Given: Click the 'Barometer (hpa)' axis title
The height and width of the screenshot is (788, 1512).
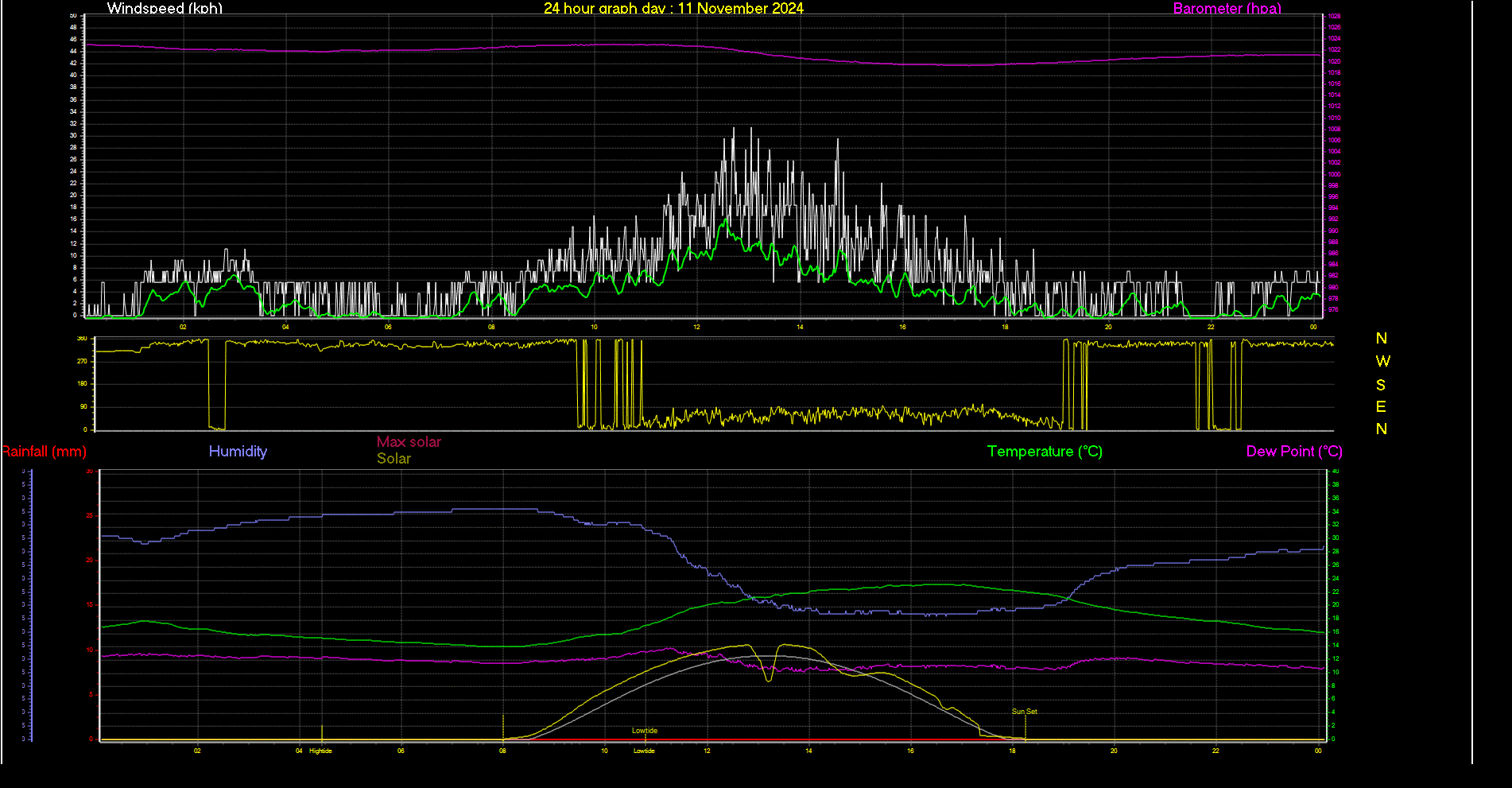Looking at the screenshot, I should click(x=1227, y=8).
